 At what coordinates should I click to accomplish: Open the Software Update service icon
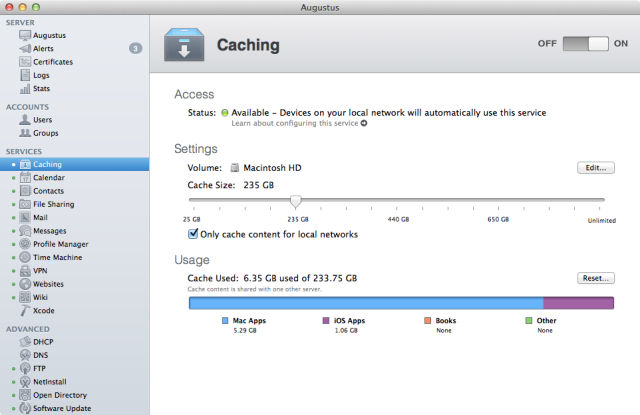click(25, 408)
